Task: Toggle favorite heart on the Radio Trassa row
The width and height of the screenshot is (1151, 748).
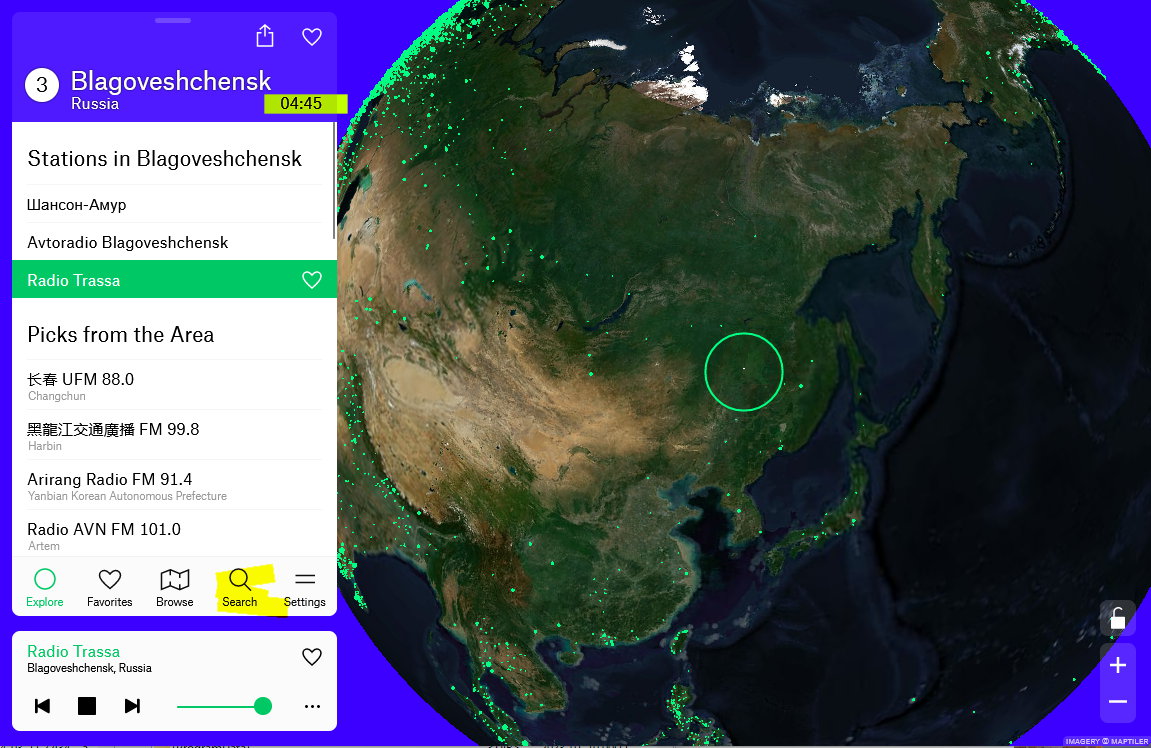Action: [312, 280]
